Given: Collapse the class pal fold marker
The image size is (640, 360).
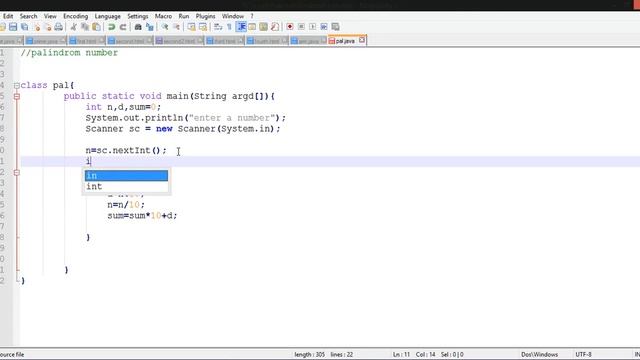Looking at the screenshot, I should coord(17,85).
